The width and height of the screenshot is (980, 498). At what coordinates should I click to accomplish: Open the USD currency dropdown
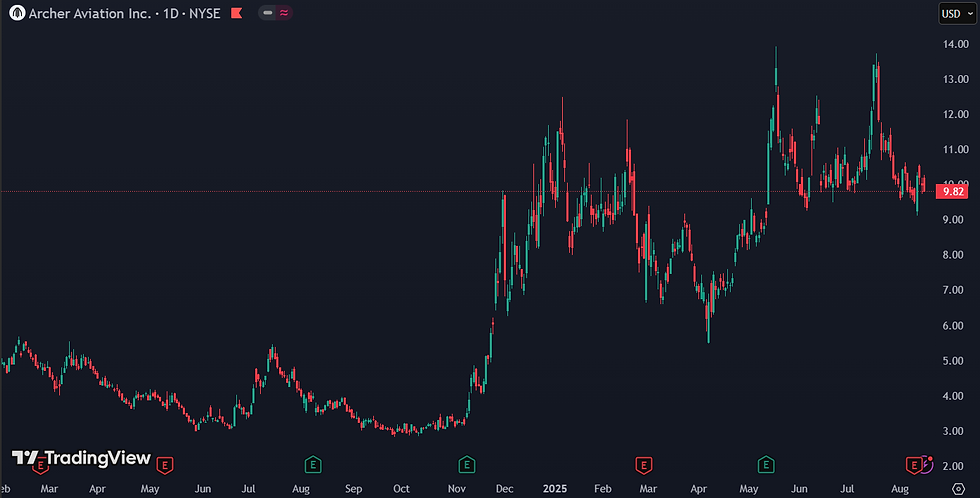pyautogui.click(x=957, y=13)
